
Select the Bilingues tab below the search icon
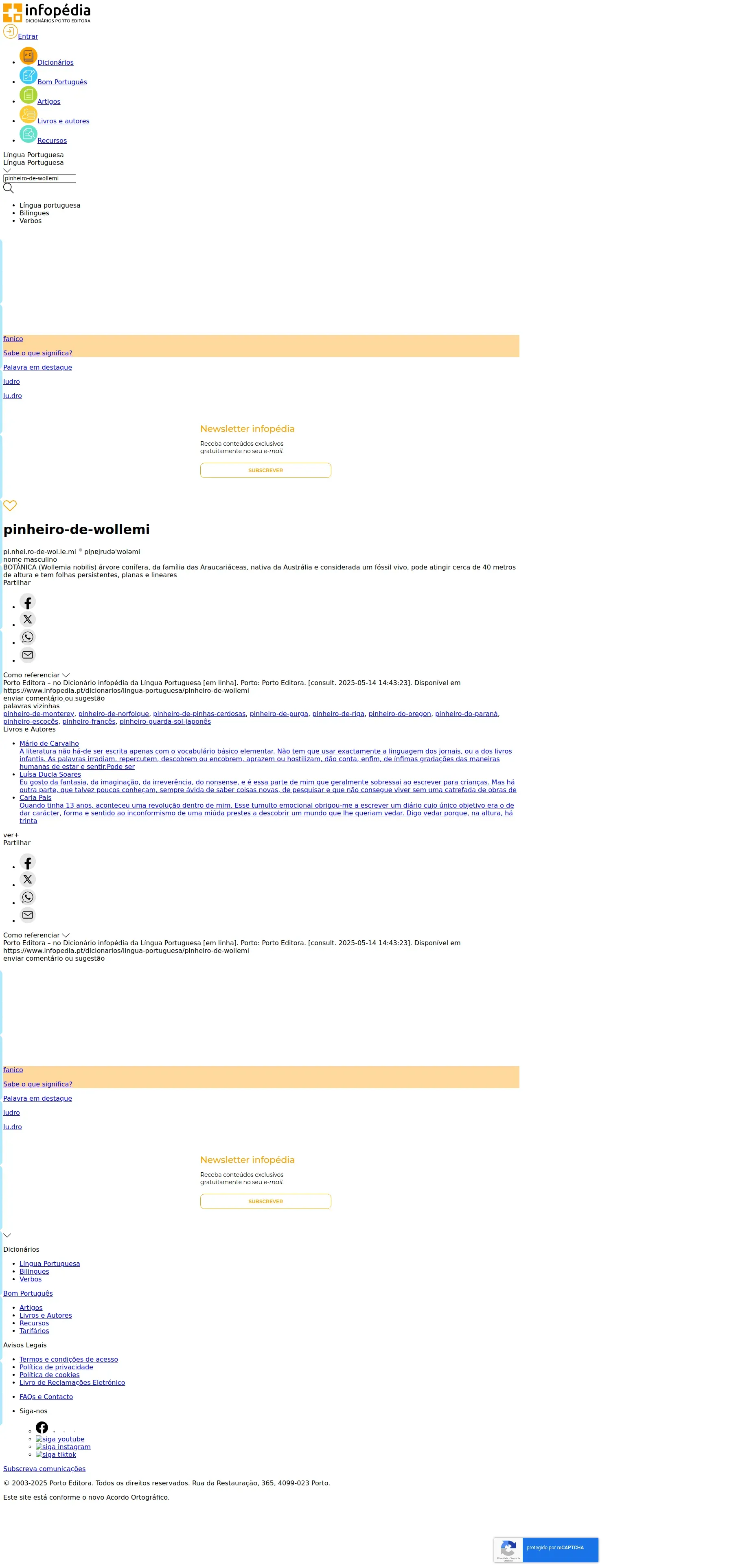pyautogui.click(x=34, y=213)
